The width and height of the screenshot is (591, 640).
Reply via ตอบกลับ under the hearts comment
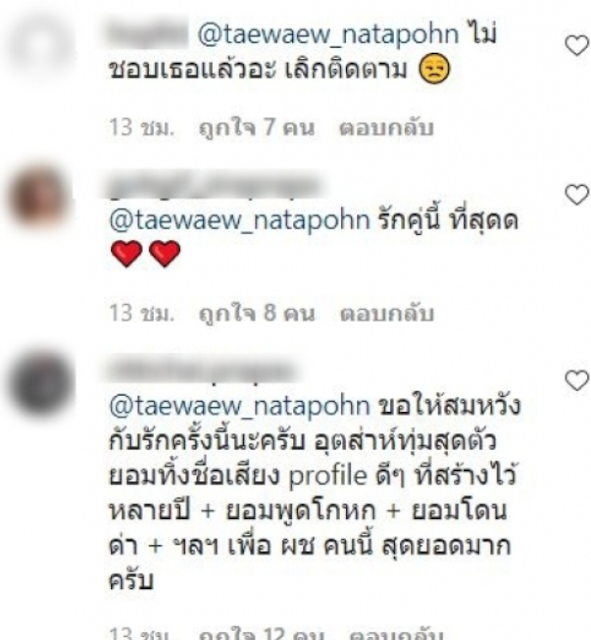[386, 313]
